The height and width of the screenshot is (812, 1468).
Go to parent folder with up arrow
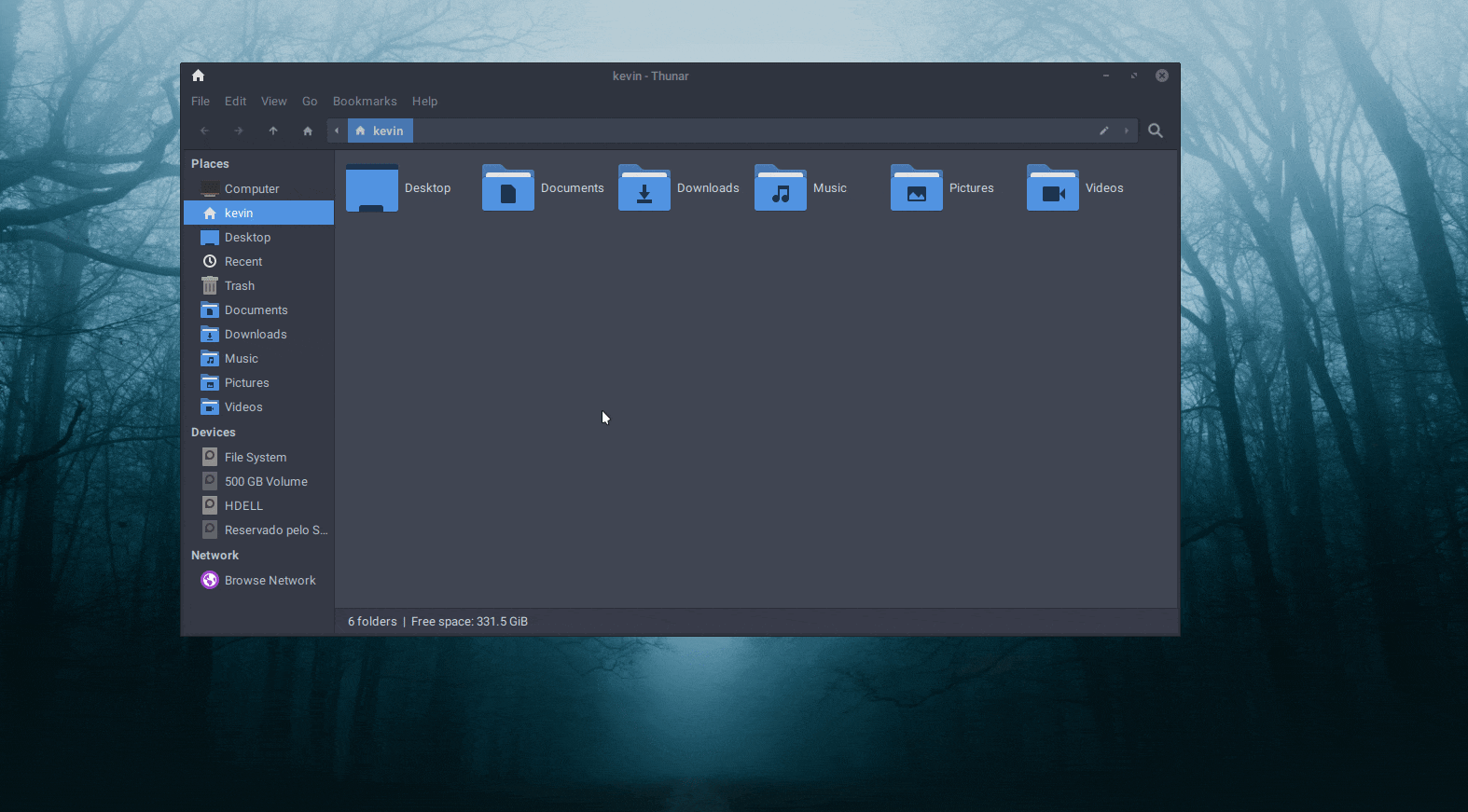tap(273, 131)
